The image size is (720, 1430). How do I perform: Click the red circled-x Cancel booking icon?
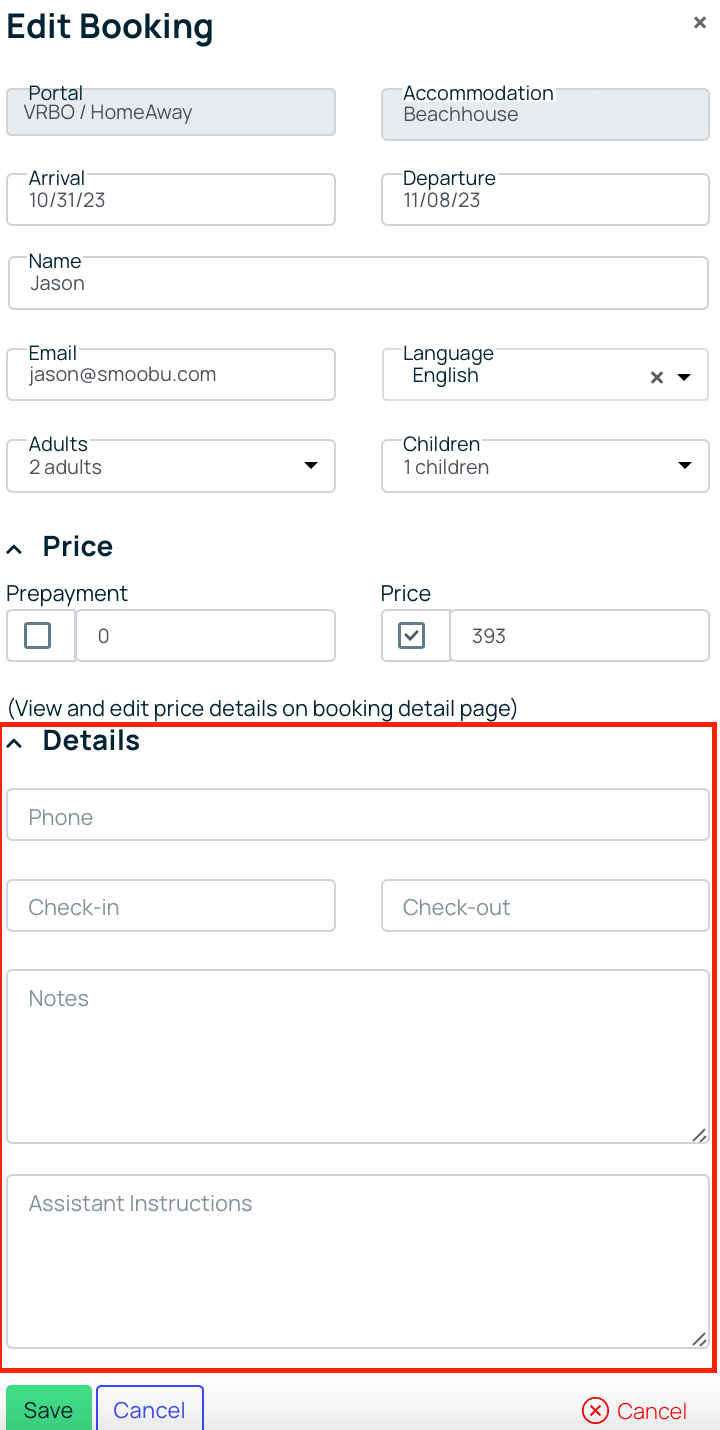coord(595,1410)
